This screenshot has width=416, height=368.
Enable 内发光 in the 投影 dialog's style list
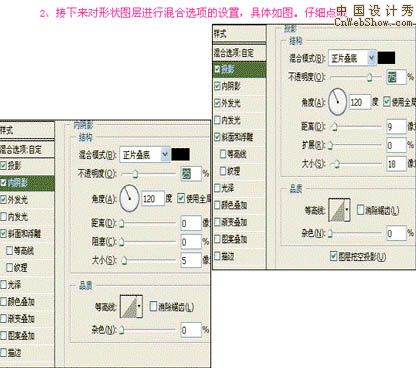click(217, 120)
